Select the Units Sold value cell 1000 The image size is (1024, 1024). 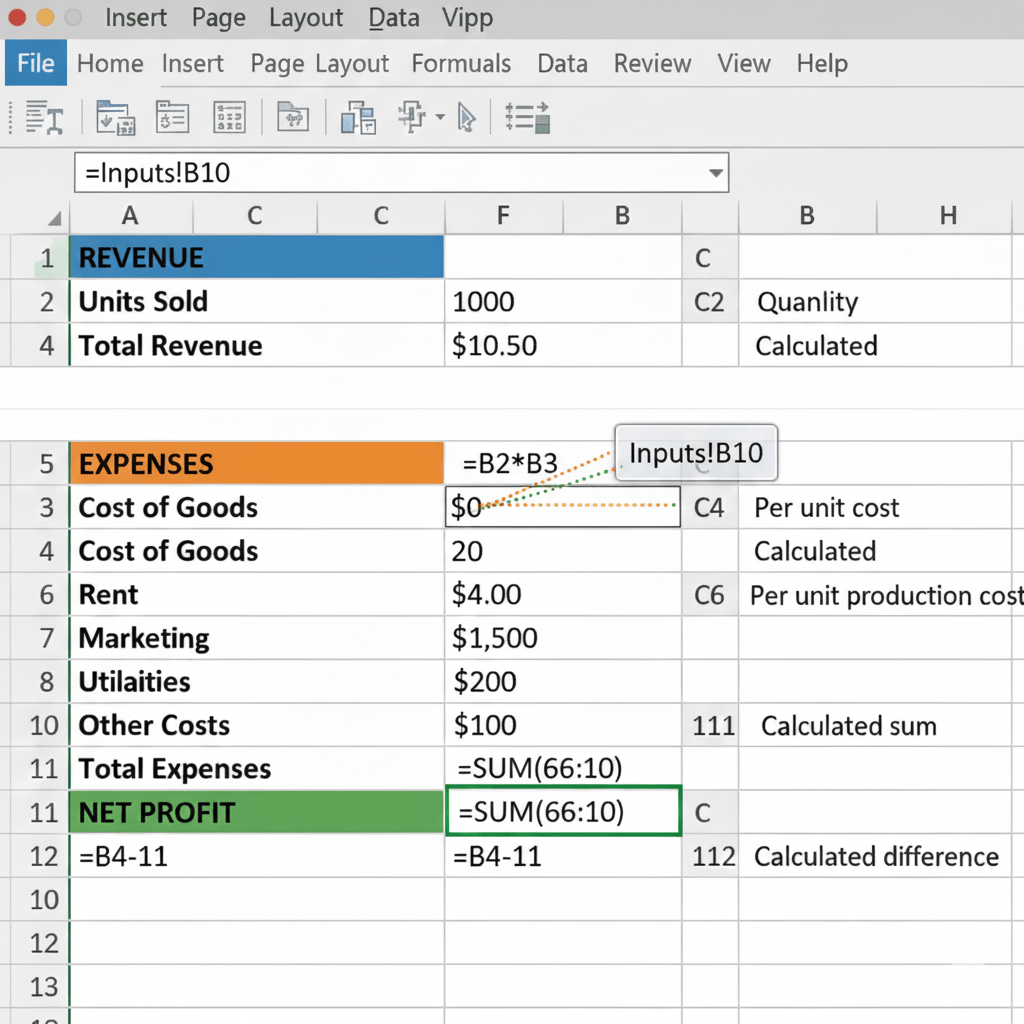tap(562, 302)
